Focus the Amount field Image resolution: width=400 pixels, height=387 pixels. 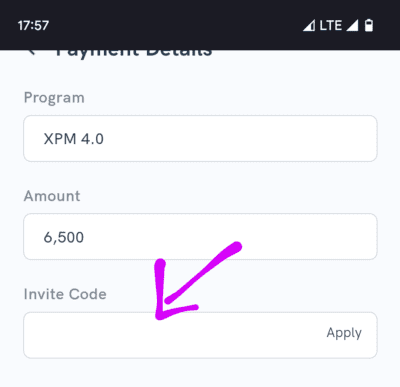(x=200, y=237)
